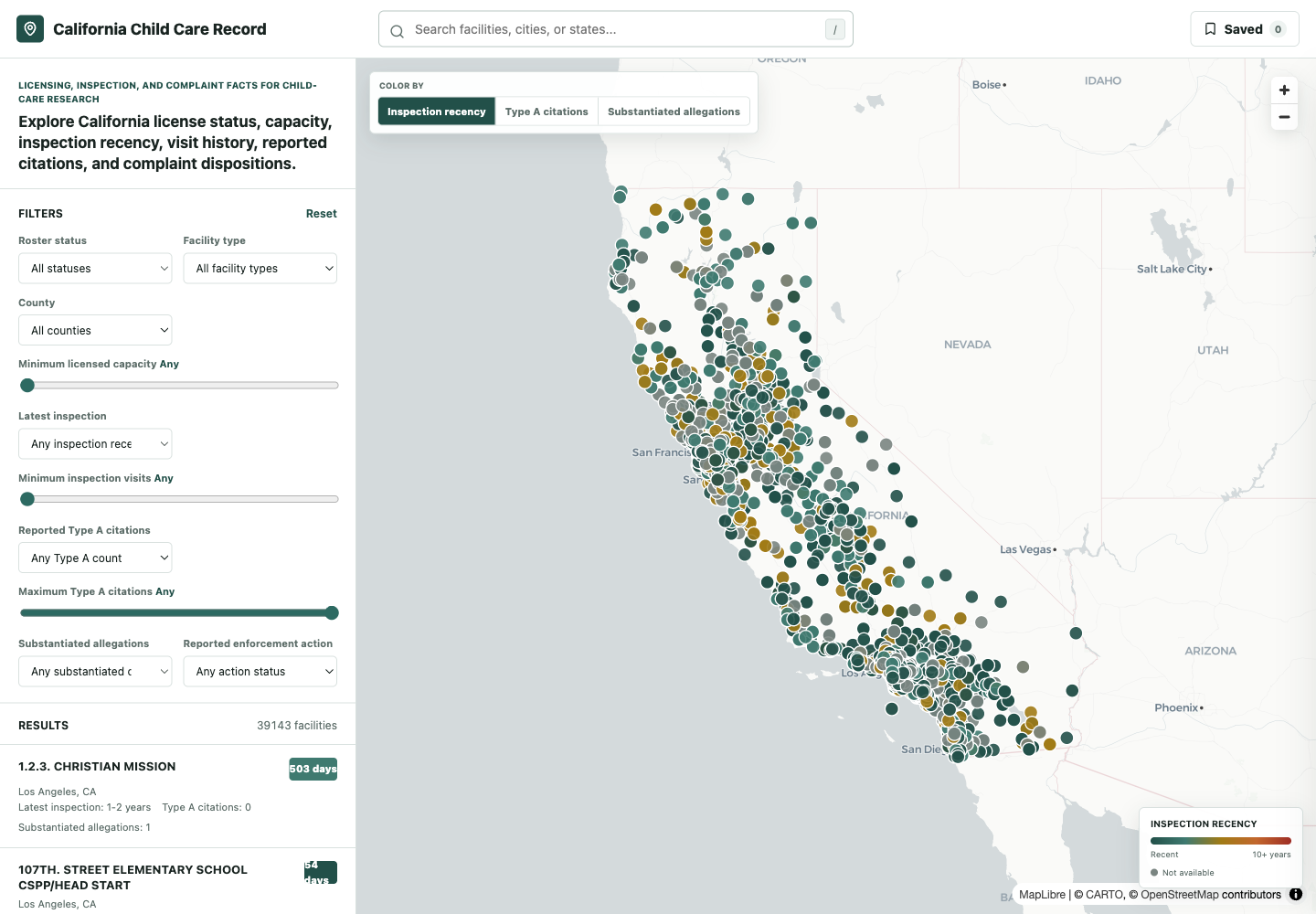Open the Roster status dropdown

95,269
